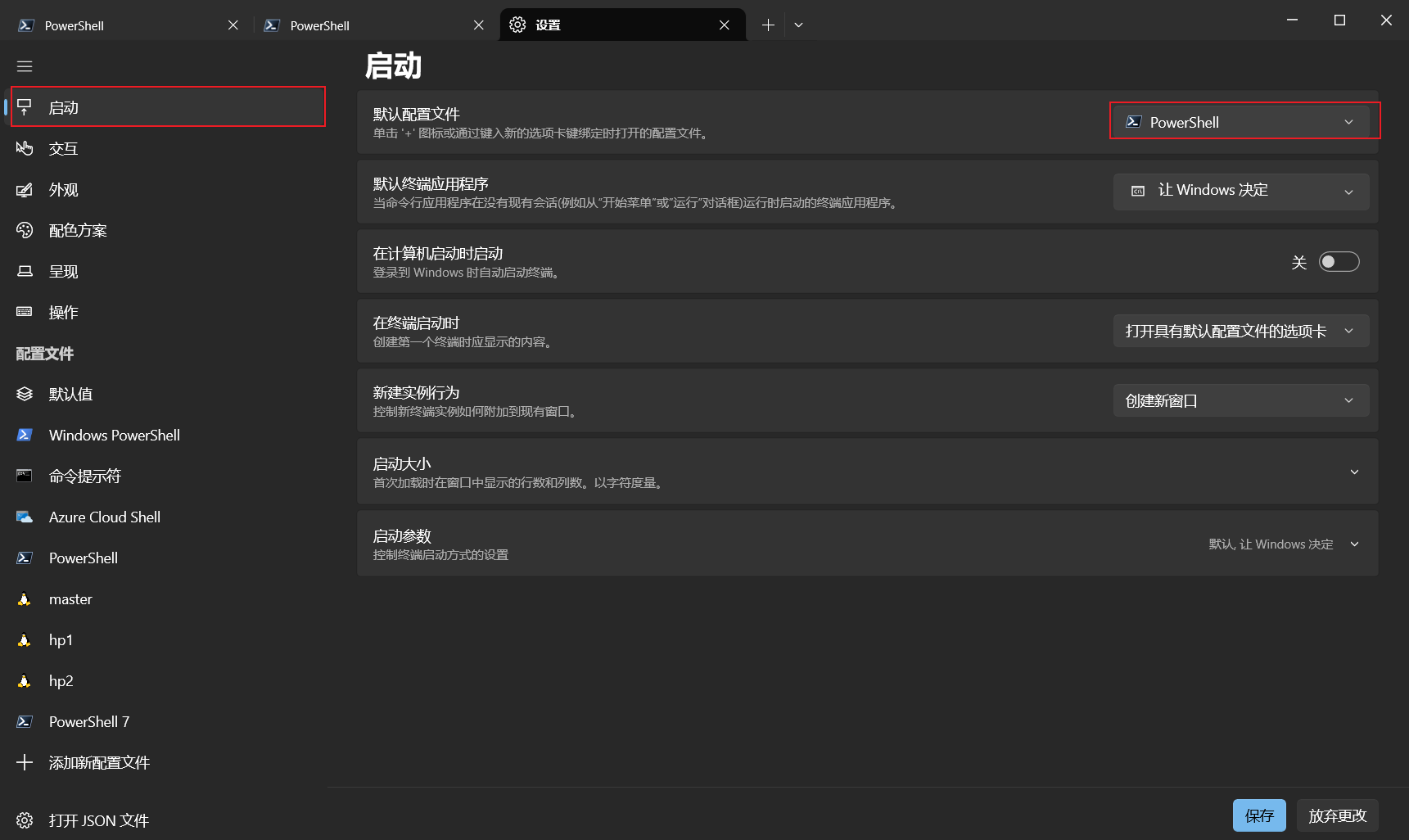Click the hamburger navigation menu icon
Screen dimensions: 1409x840
25,66
